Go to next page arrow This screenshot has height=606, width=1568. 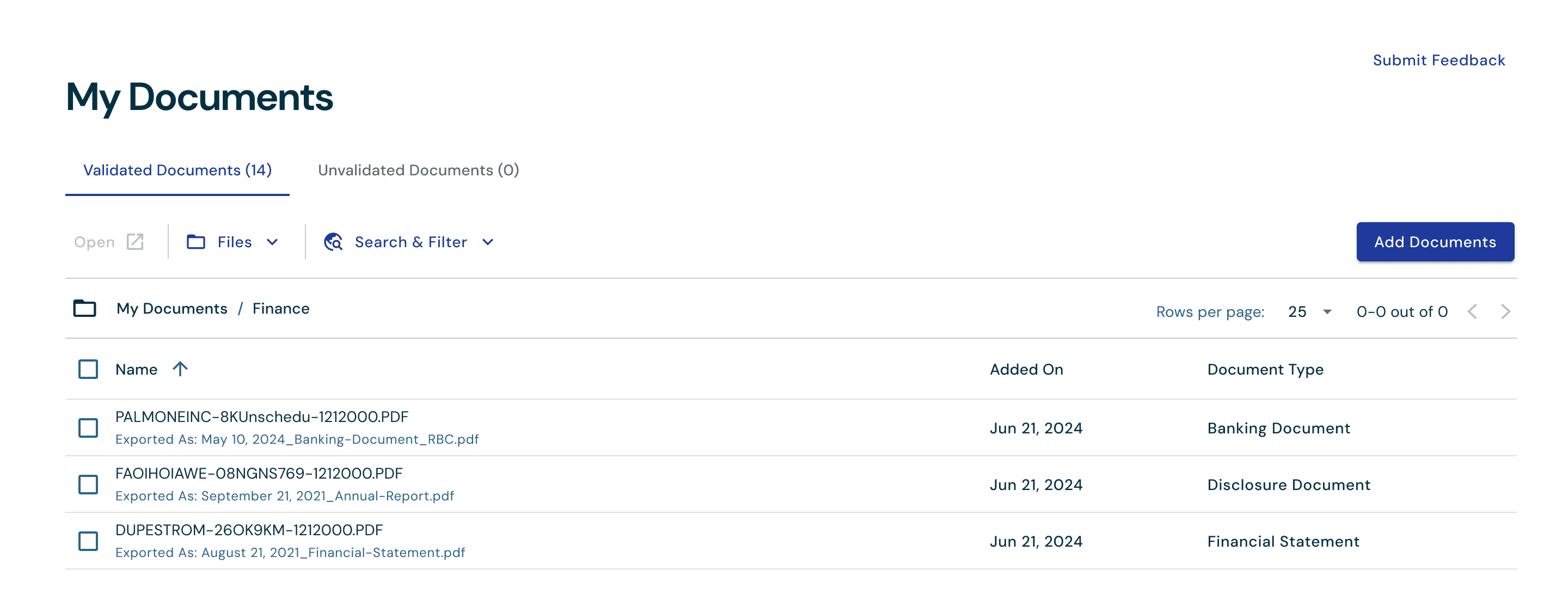(x=1505, y=311)
